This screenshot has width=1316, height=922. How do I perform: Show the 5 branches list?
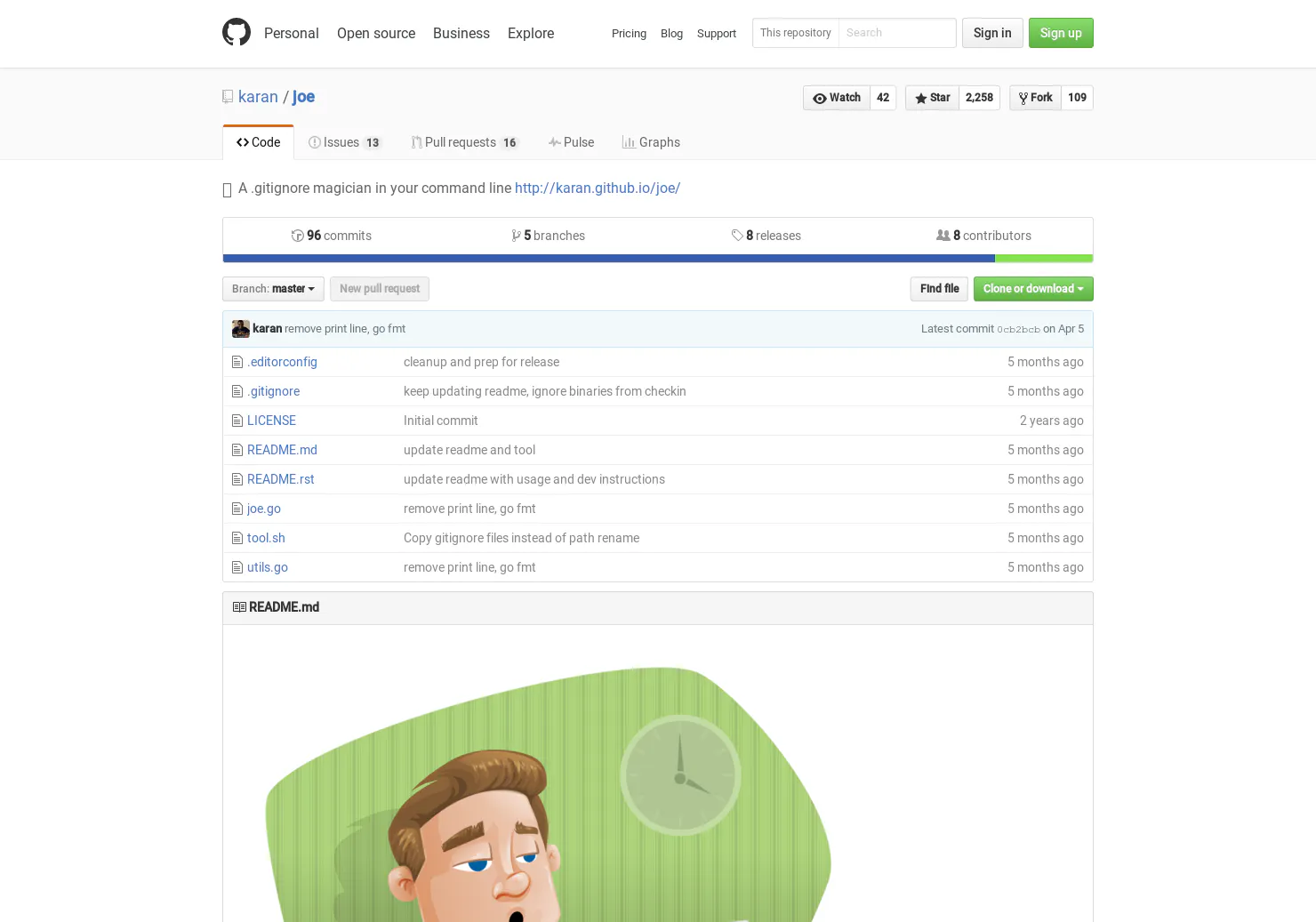pos(549,236)
